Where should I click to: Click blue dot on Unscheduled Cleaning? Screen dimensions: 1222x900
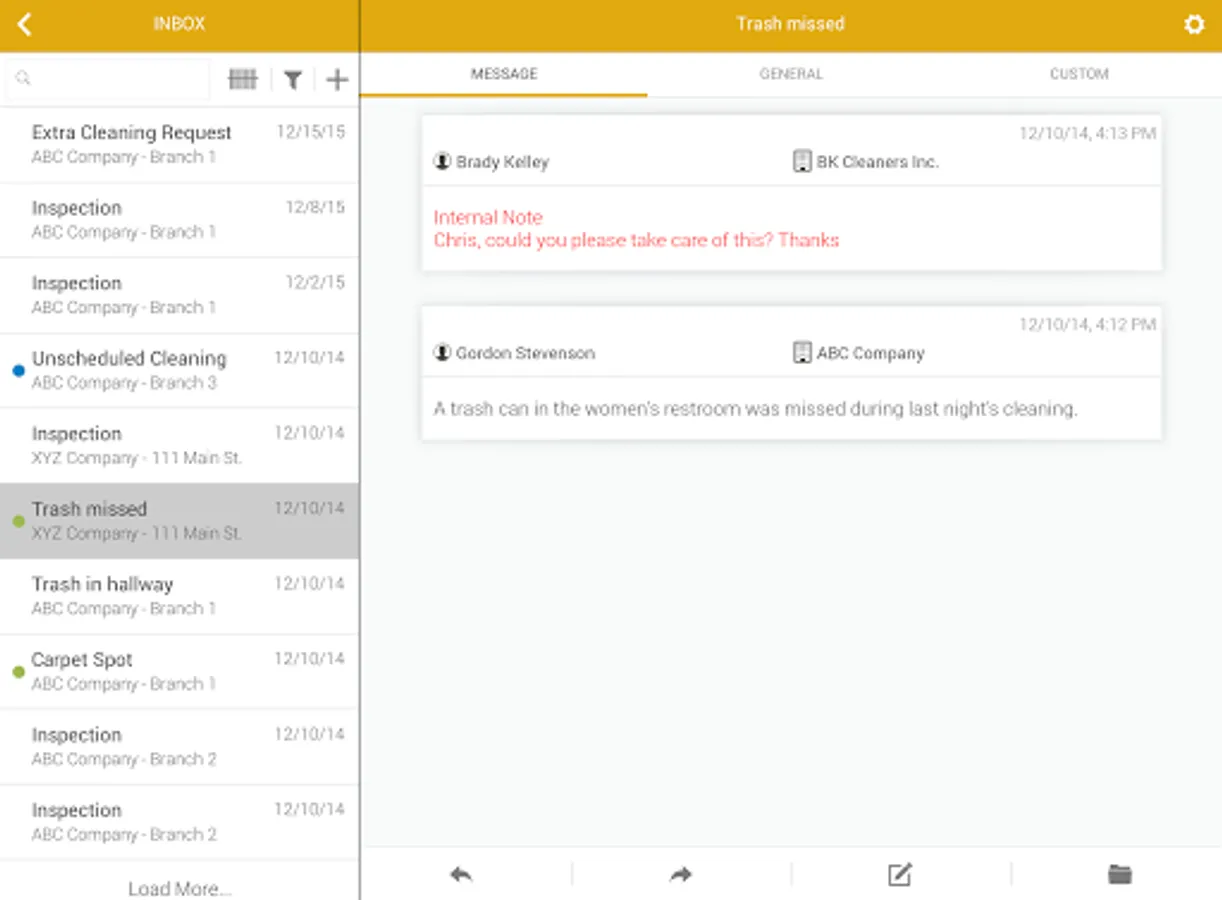[x=18, y=371]
